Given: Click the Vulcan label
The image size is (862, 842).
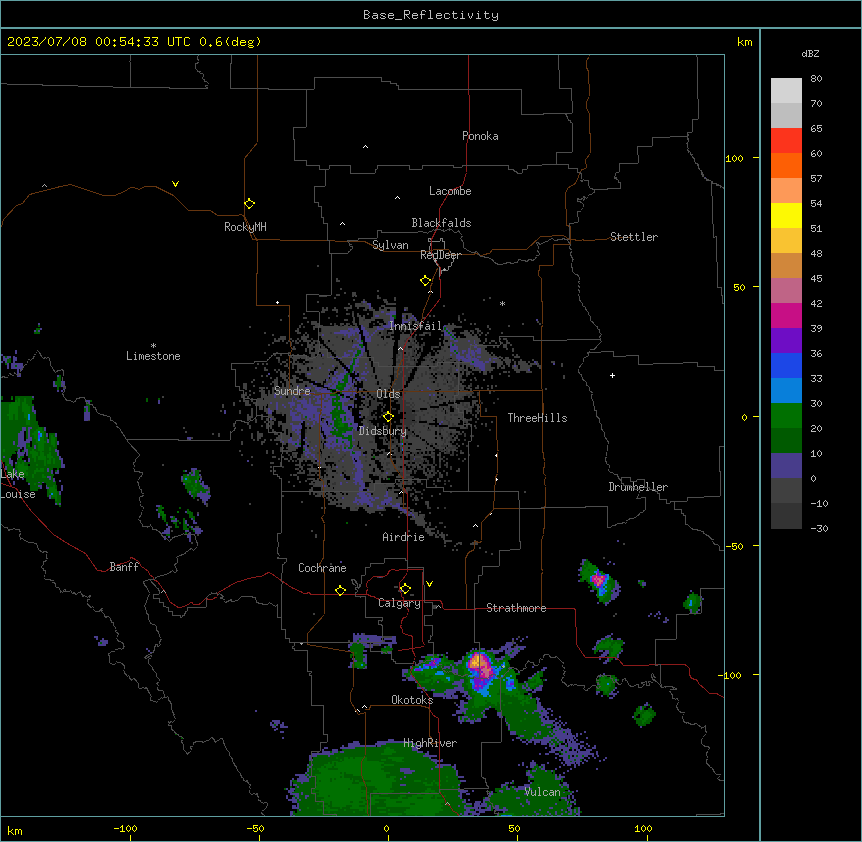Looking at the screenshot, I should (x=542, y=792).
